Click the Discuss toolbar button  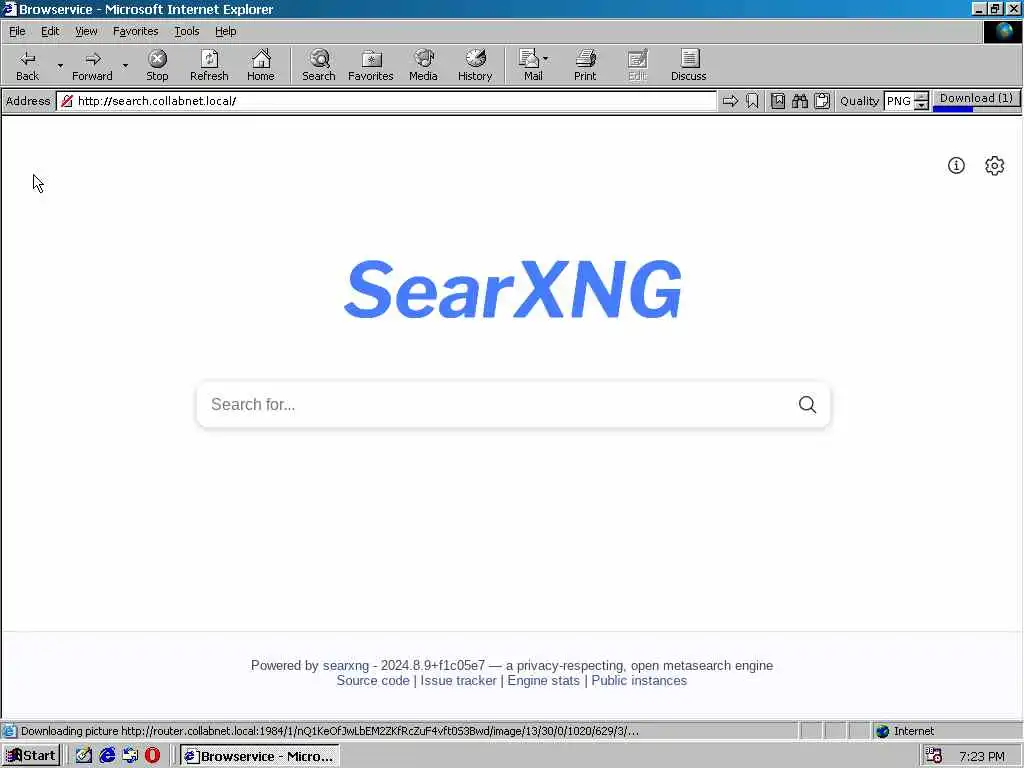coord(688,65)
